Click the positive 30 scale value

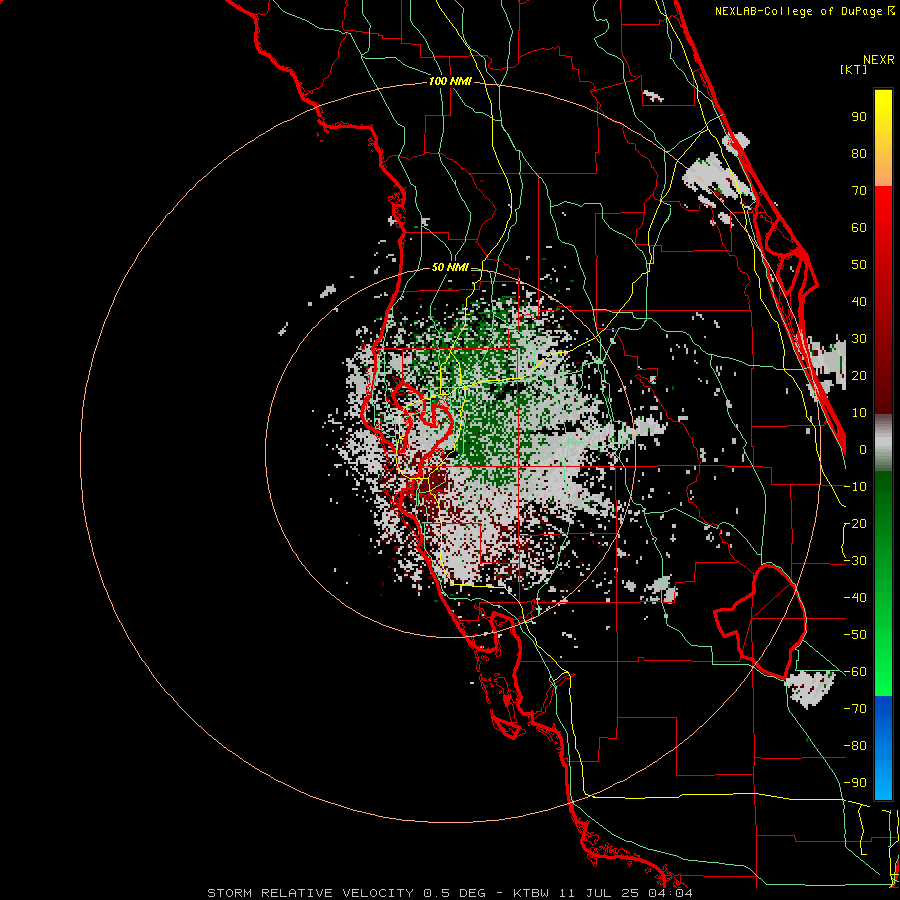(x=859, y=339)
